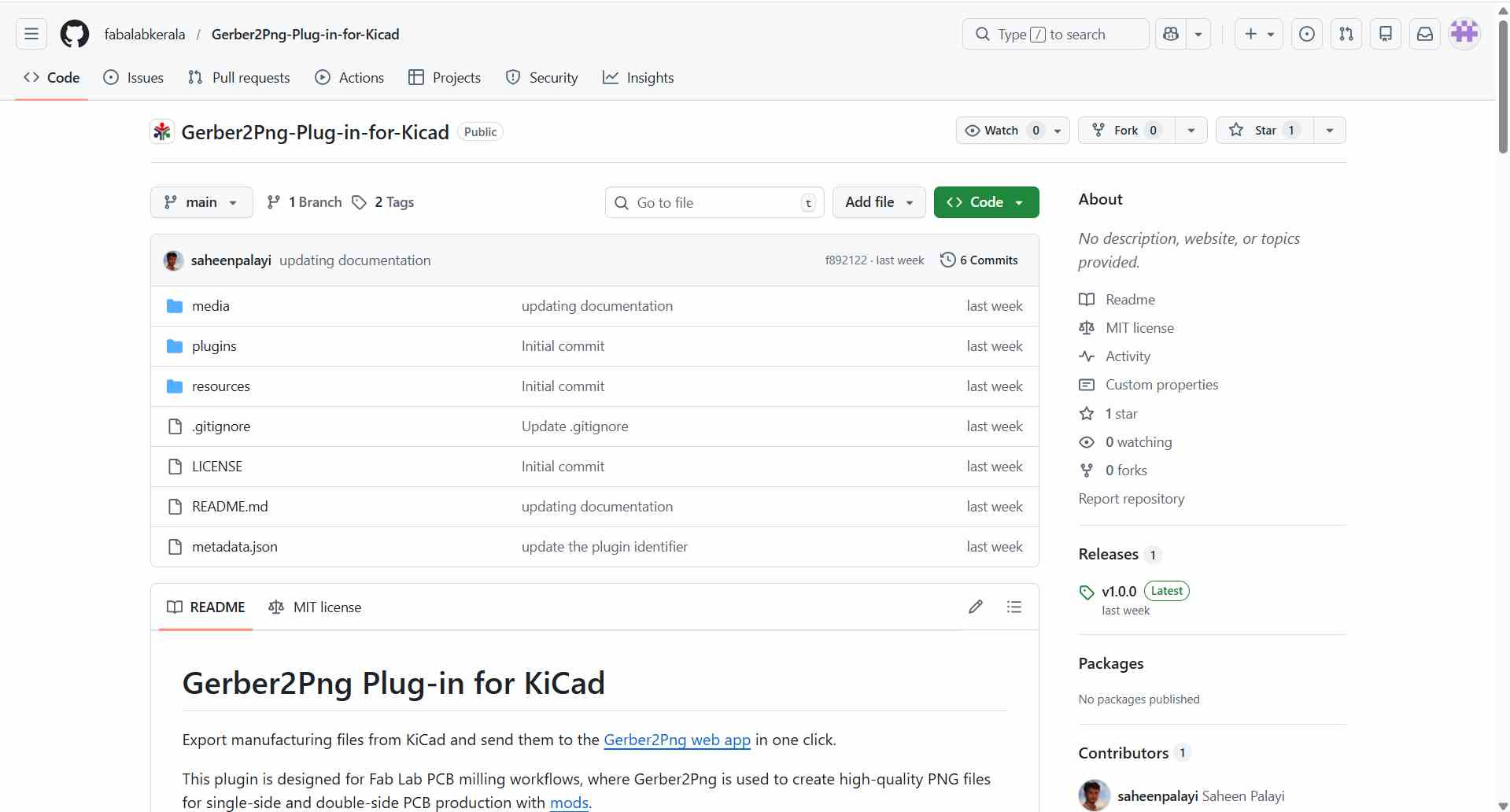Open the sidebar hamburger menu

point(30,34)
